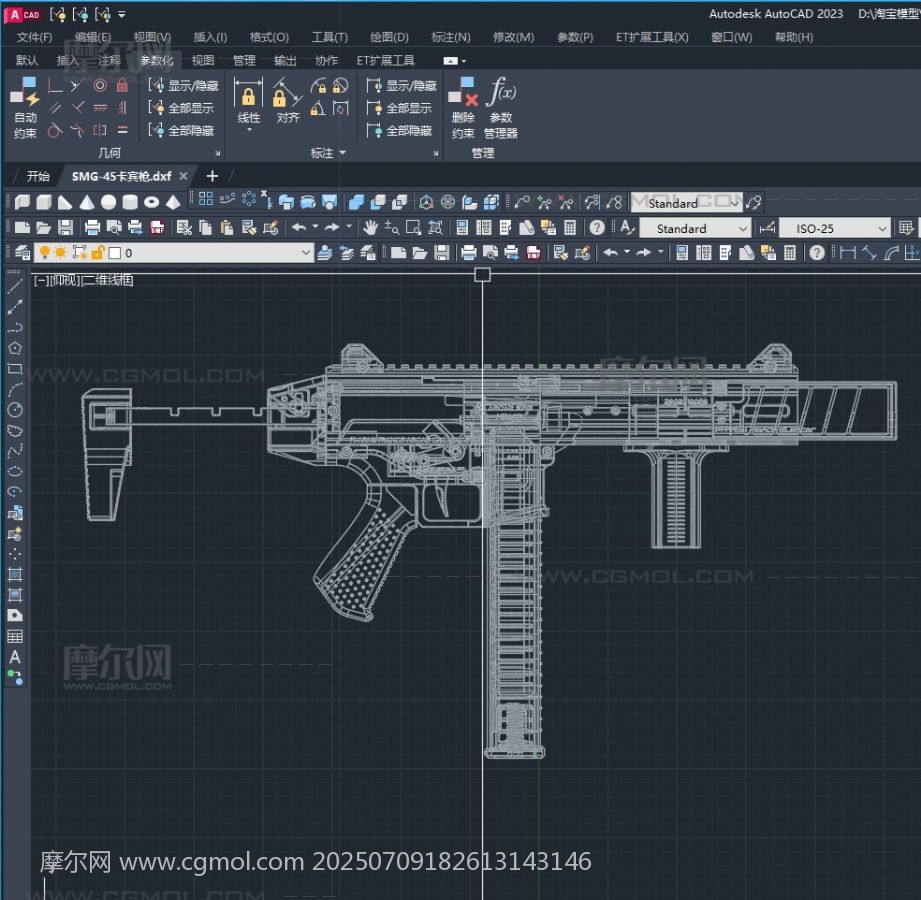Open the Parameters Manager (参数管理器)
Viewport: 921px width, 900px height.
(x=501, y=108)
